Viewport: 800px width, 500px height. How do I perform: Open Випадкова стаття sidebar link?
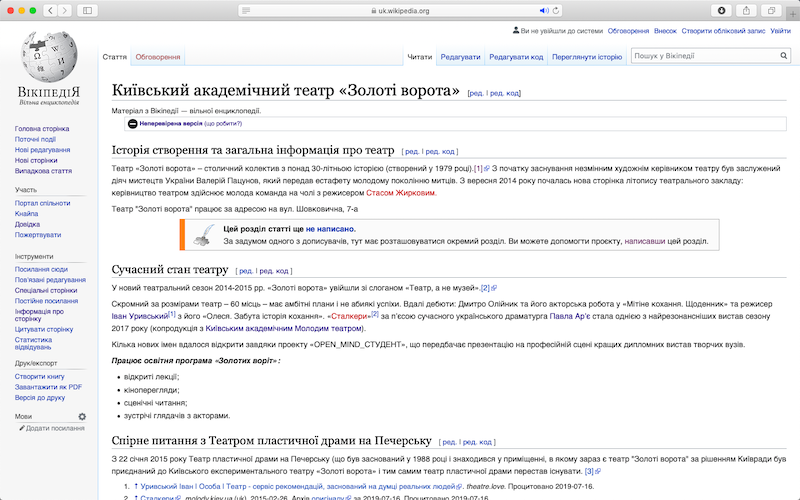[43, 171]
